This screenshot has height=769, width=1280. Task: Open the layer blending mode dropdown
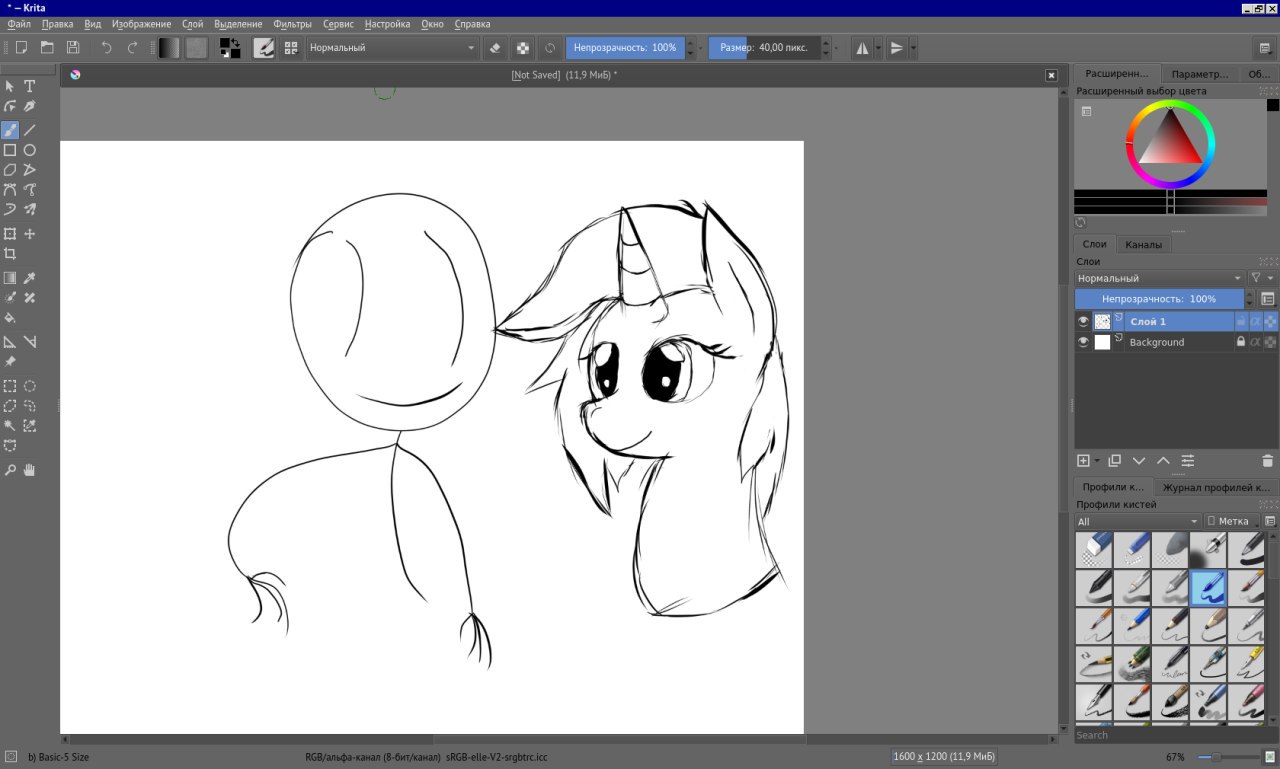[1160, 278]
